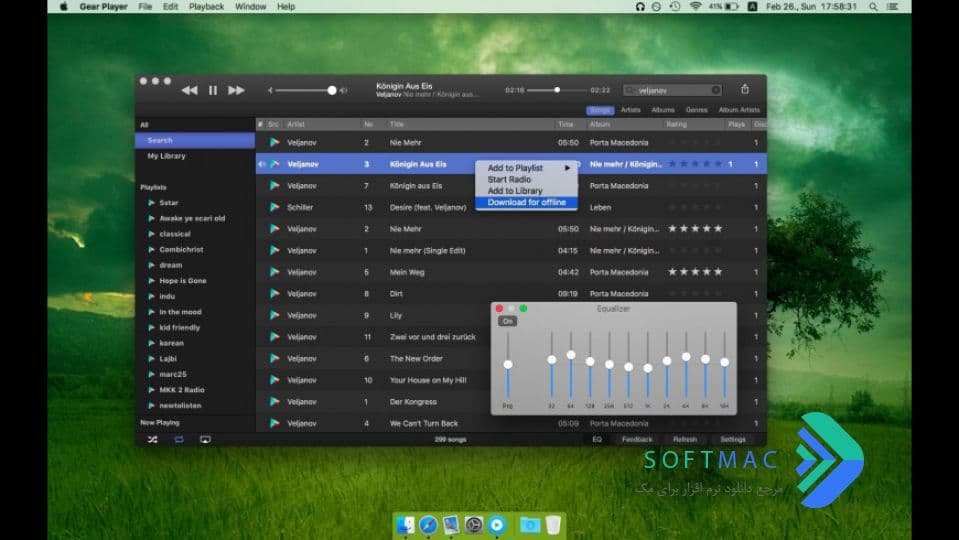The height and width of the screenshot is (540, 959).
Task: Click the share icon in the toolbar
Action: pos(744,89)
